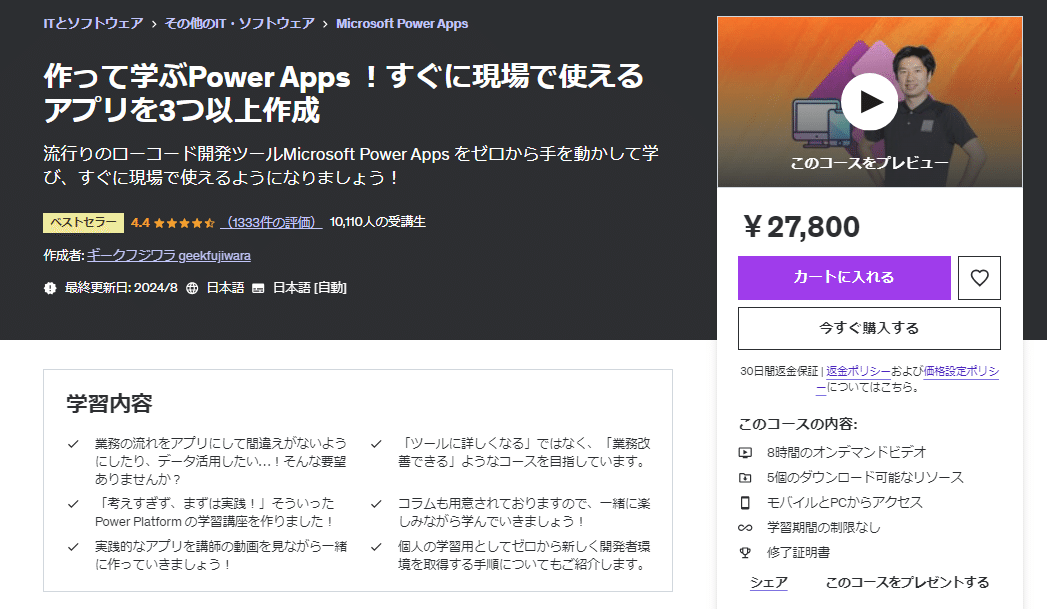Click このコースの内容: heading
Viewport: 1047px width, 609px height.
798,424
